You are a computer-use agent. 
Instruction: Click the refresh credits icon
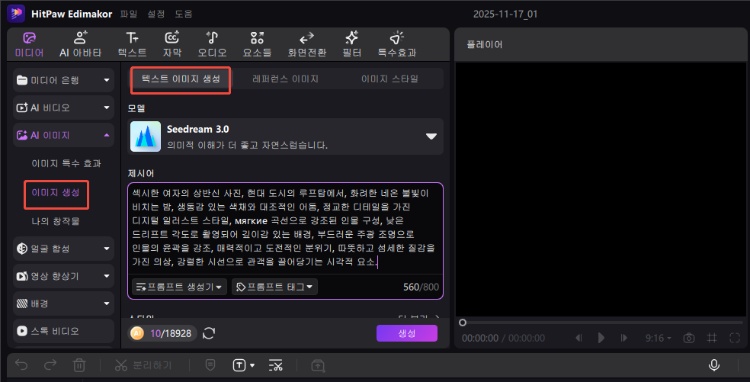pyautogui.click(x=209, y=333)
